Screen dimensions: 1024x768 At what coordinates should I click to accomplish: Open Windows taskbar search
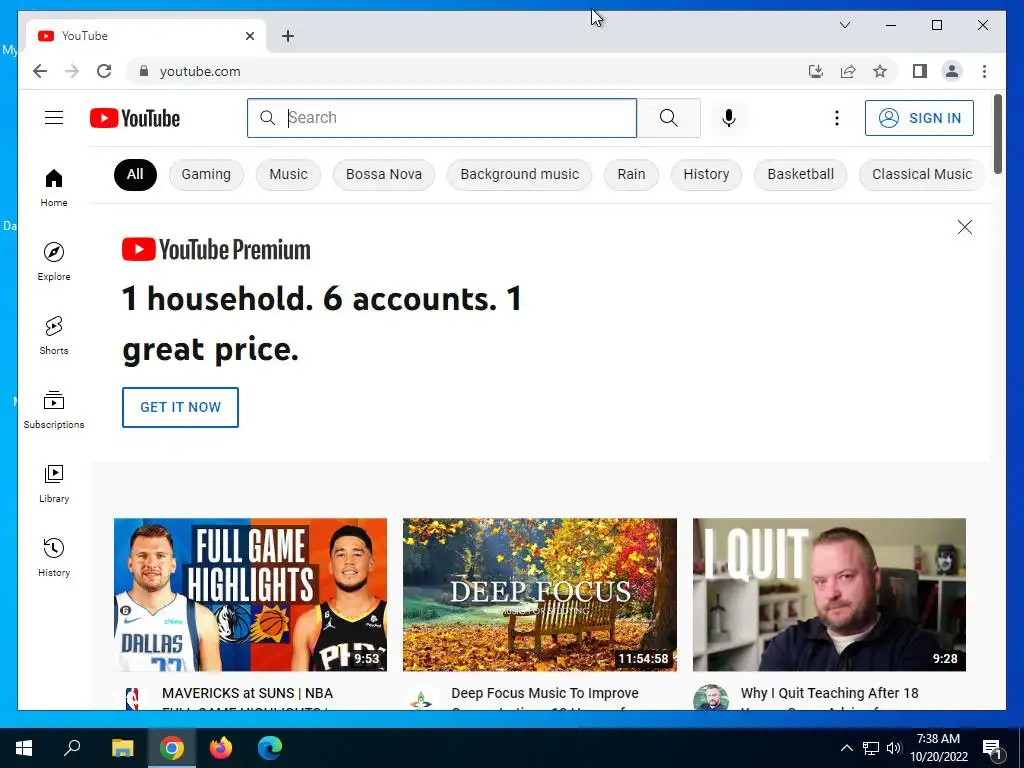(72, 748)
